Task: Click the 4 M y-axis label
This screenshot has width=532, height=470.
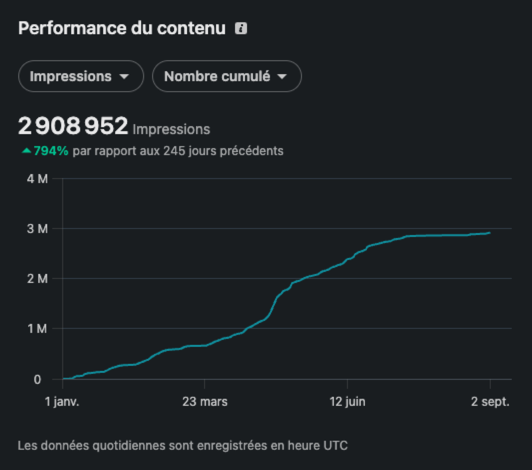Action: 37,179
